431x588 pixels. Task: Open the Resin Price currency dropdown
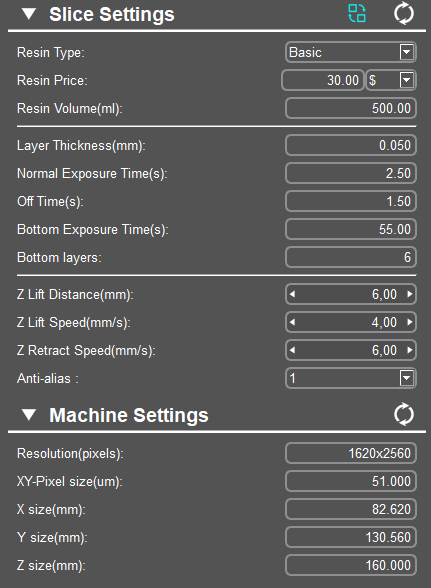391,80
